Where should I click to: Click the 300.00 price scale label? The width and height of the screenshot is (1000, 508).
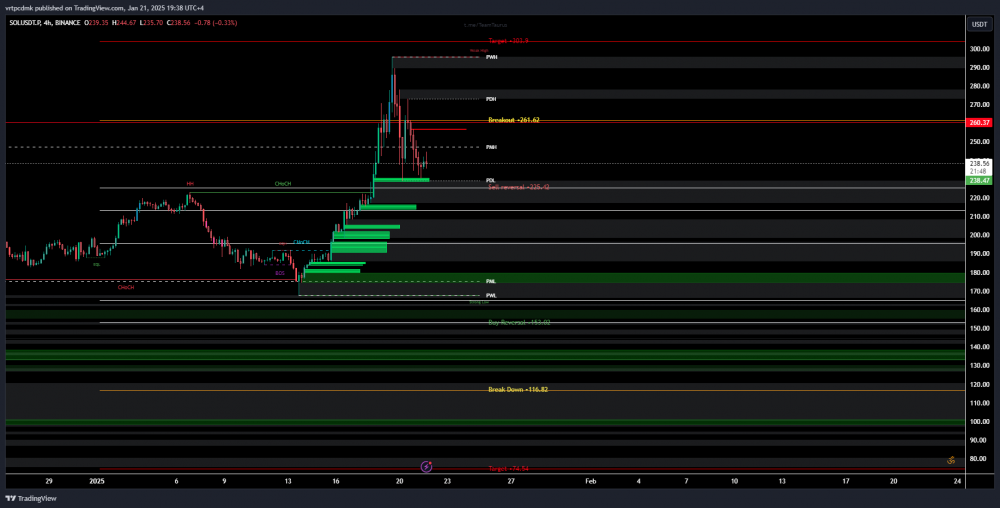(979, 49)
